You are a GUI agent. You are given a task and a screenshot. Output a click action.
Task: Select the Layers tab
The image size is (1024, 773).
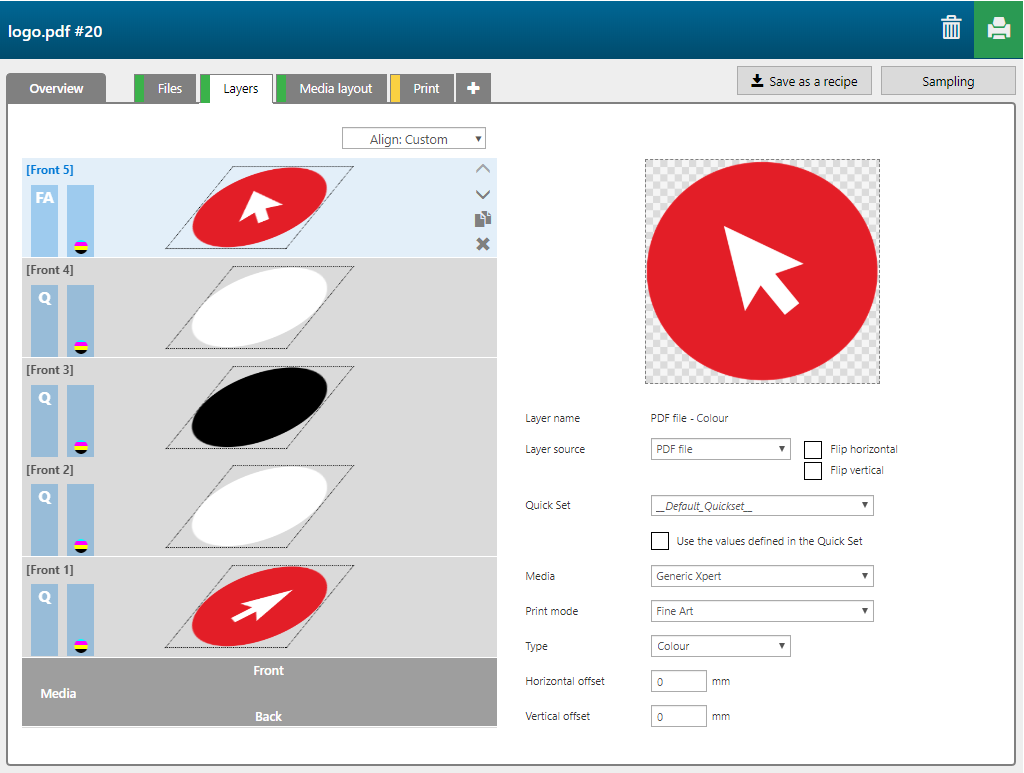pyautogui.click(x=236, y=88)
